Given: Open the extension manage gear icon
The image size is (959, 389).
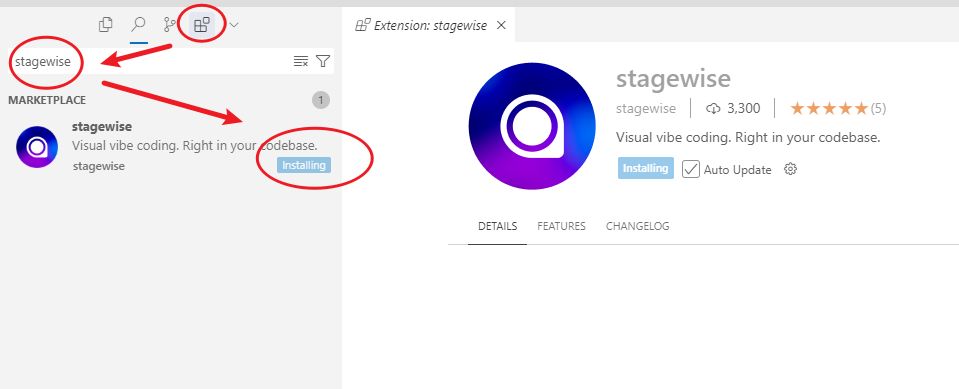Looking at the screenshot, I should point(790,169).
